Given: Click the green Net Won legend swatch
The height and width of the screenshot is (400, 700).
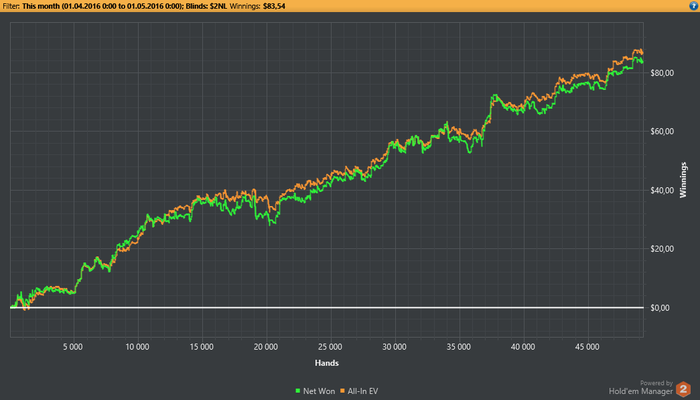Looking at the screenshot, I should [x=298, y=391].
